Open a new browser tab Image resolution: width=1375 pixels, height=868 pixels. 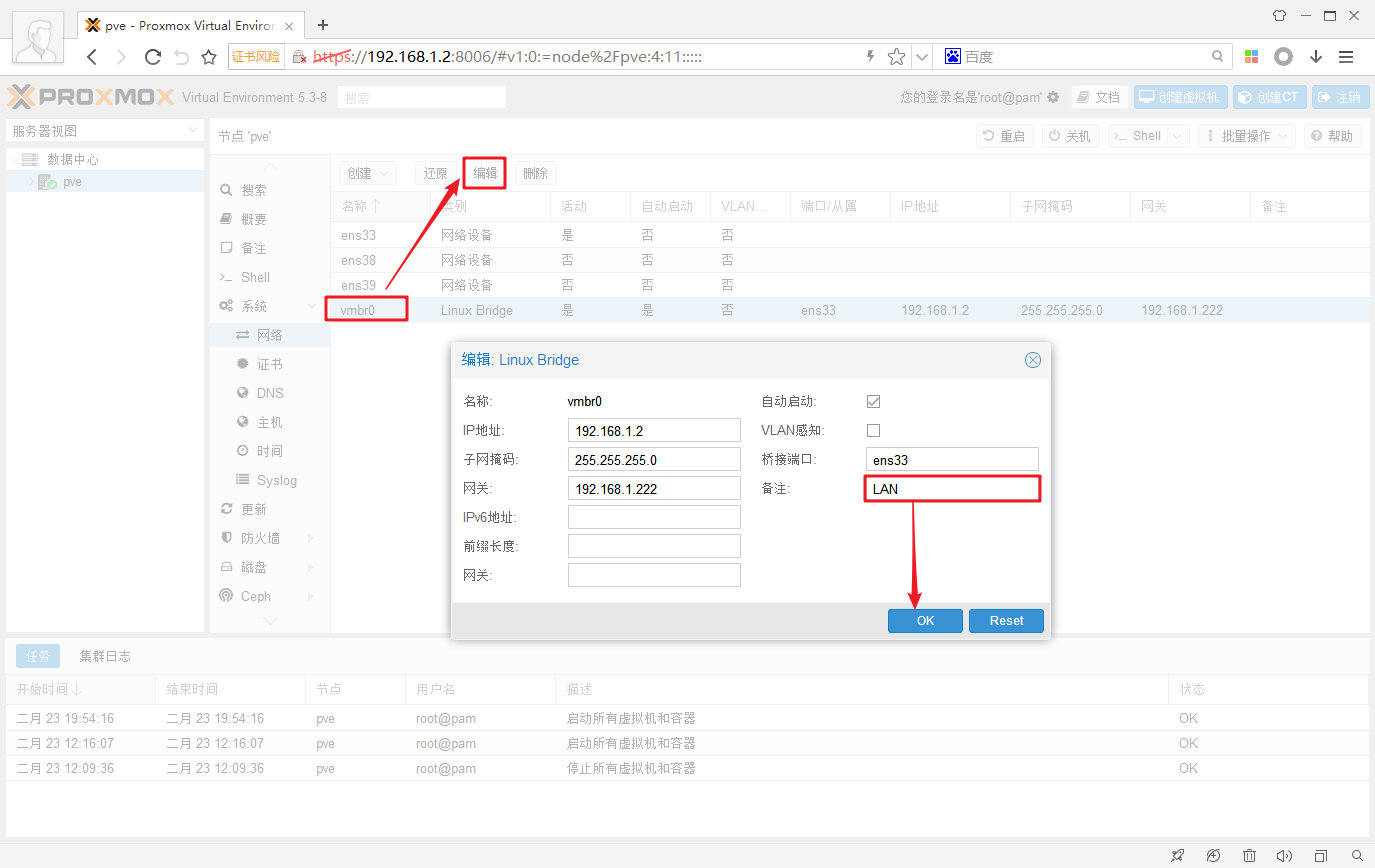(323, 25)
